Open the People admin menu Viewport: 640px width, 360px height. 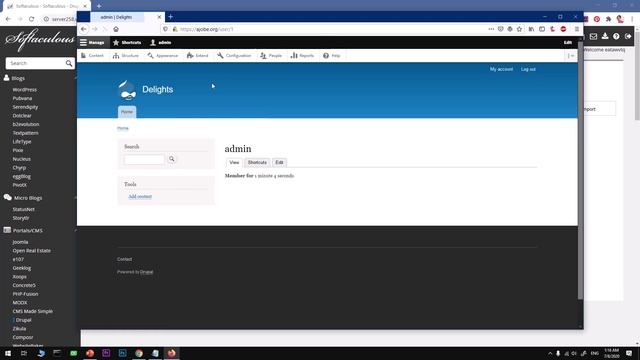point(271,56)
